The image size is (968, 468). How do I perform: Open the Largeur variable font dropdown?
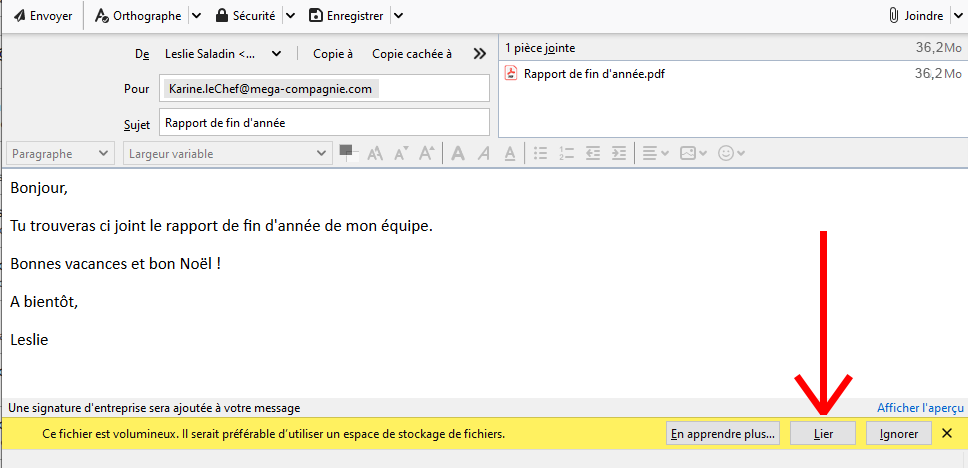click(x=226, y=153)
